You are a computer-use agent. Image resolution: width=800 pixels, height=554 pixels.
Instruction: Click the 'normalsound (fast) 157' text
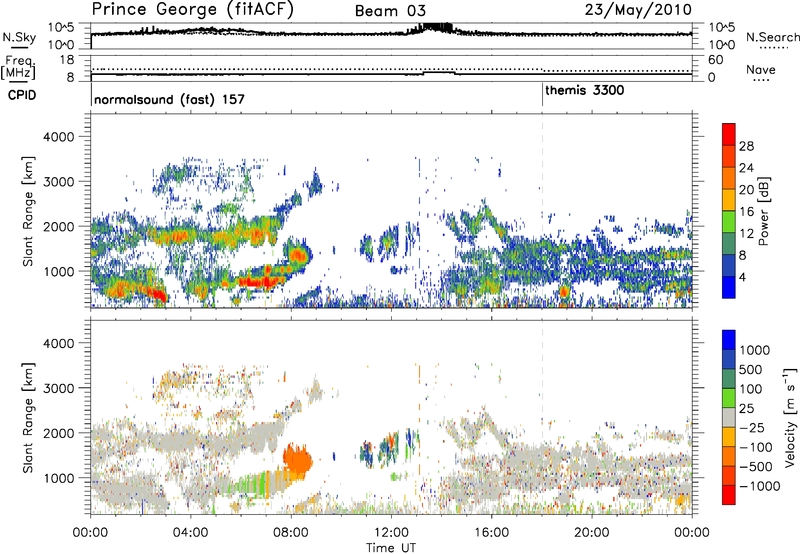pos(169,99)
